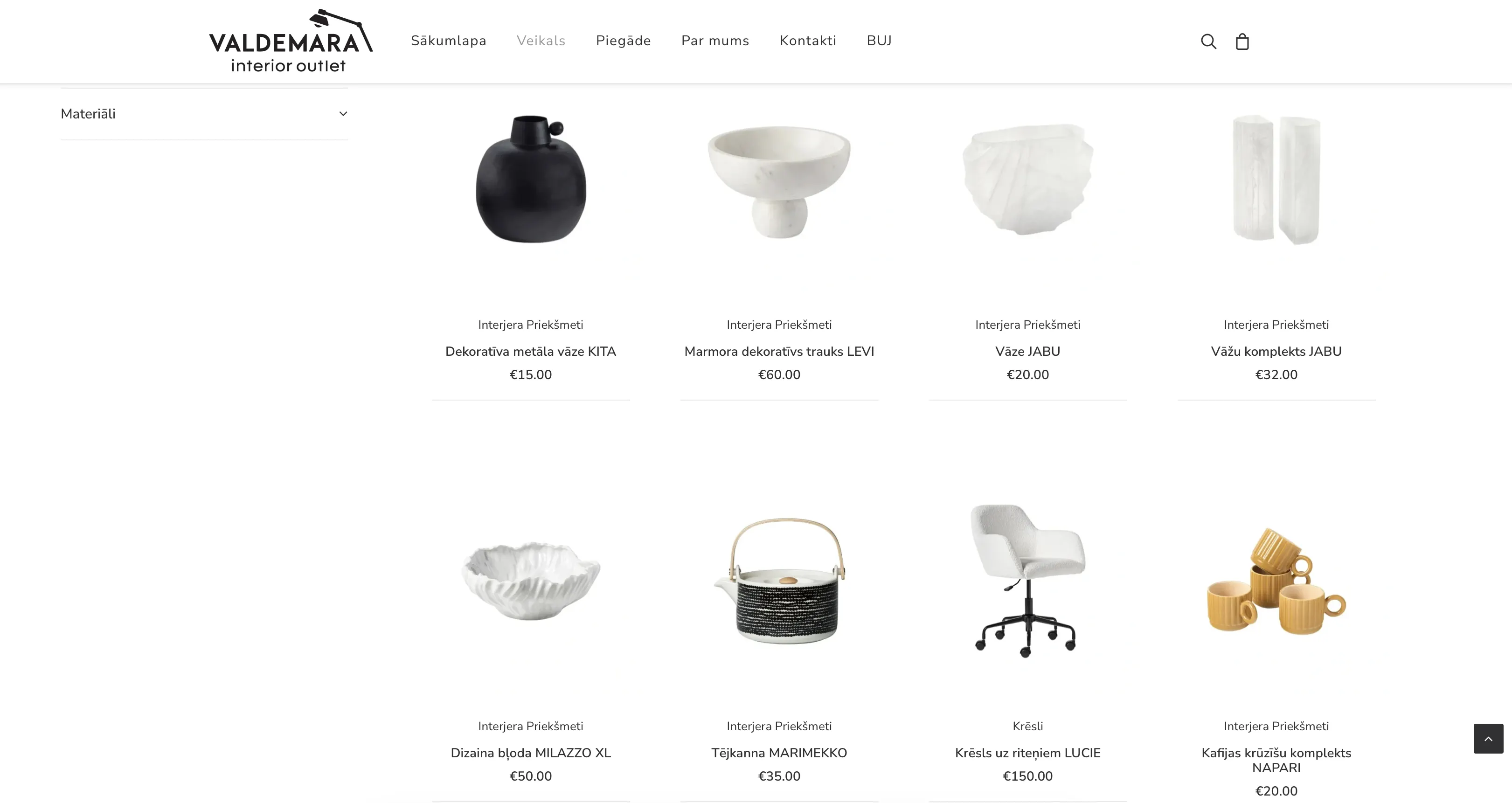Open the shopping bag cart icon
1512x803 pixels.
(1242, 41)
